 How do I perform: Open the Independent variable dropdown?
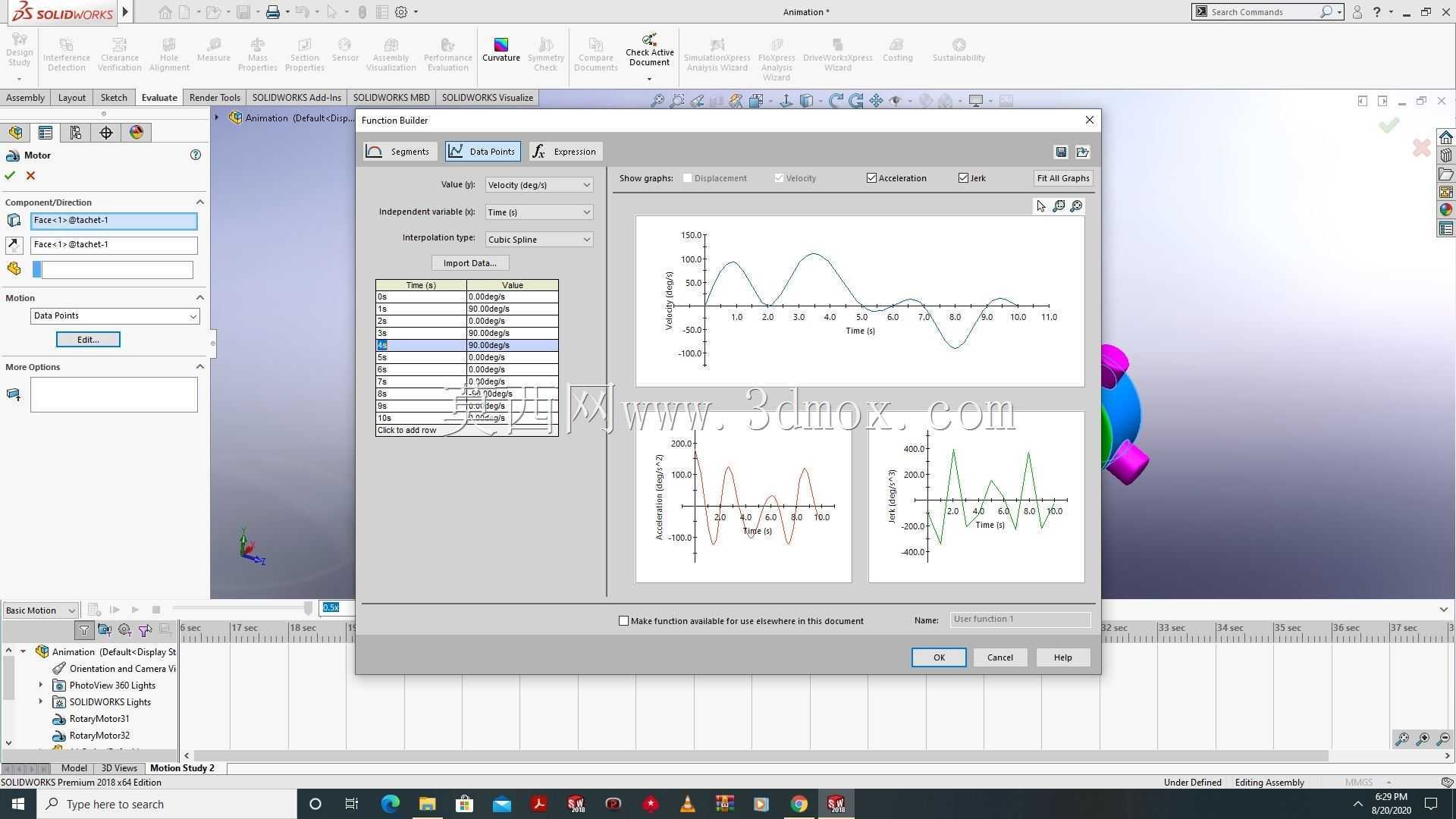[538, 212]
